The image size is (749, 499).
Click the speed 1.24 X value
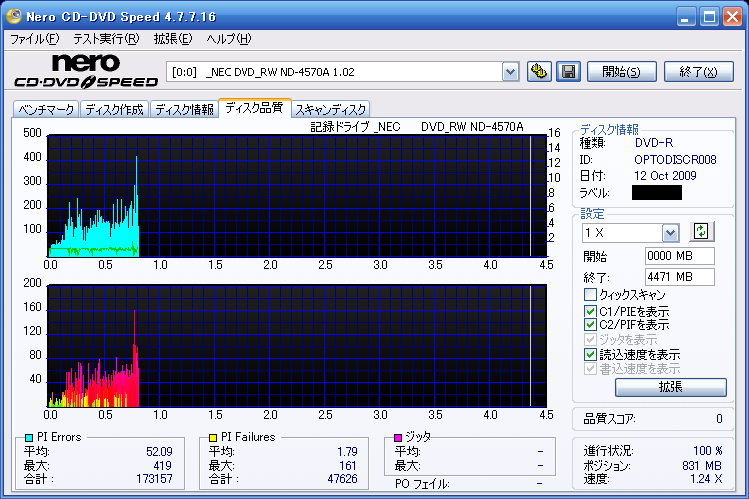[x=706, y=478]
